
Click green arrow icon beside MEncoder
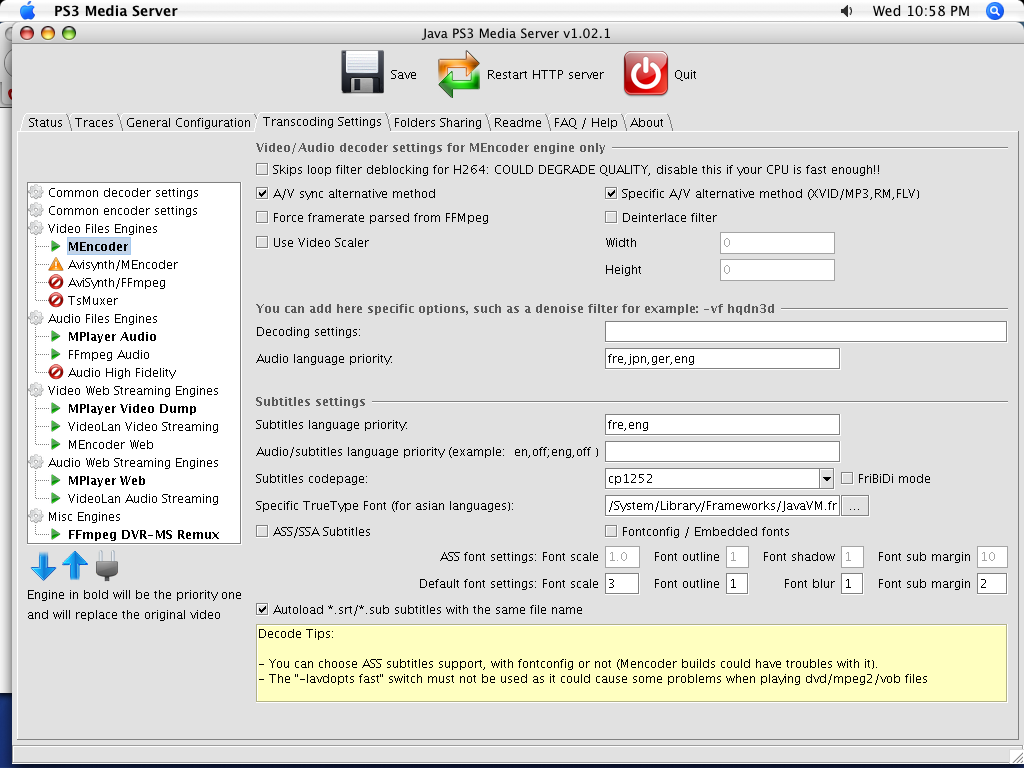coord(56,246)
